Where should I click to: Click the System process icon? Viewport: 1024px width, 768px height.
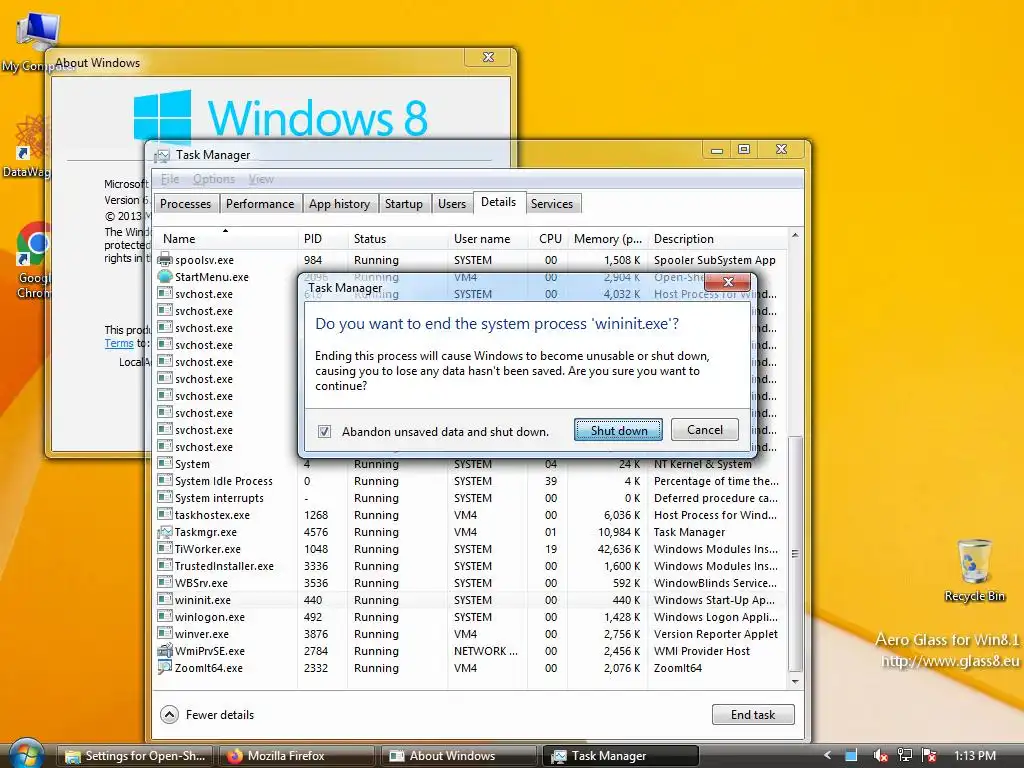[165, 464]
